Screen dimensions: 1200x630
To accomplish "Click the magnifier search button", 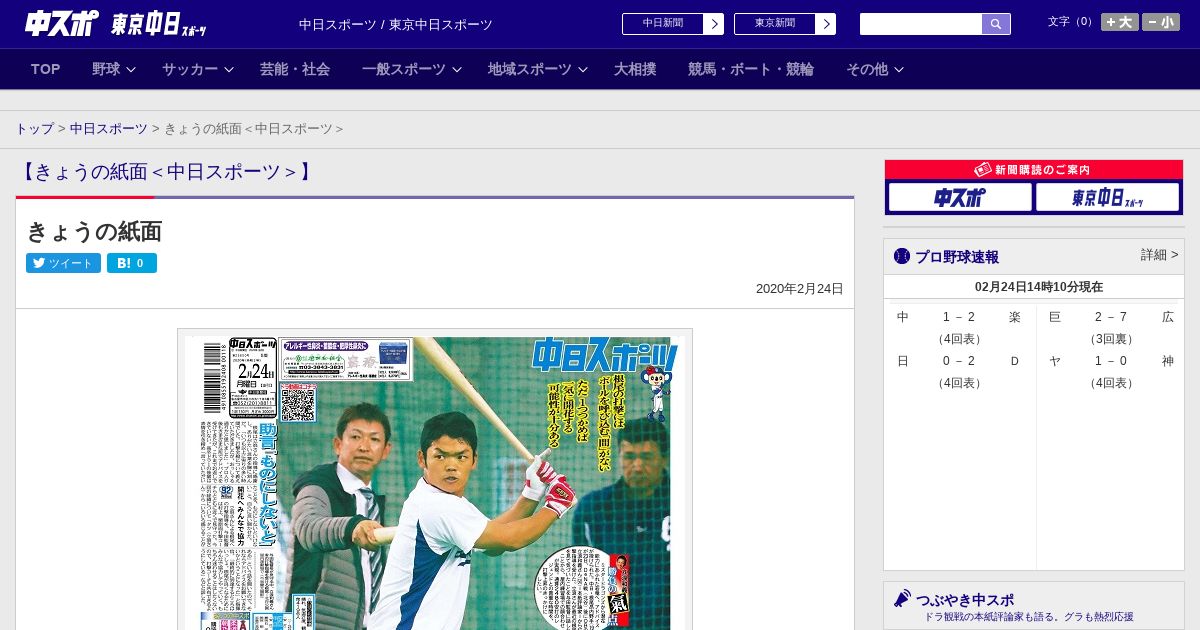I will [996, 24].
